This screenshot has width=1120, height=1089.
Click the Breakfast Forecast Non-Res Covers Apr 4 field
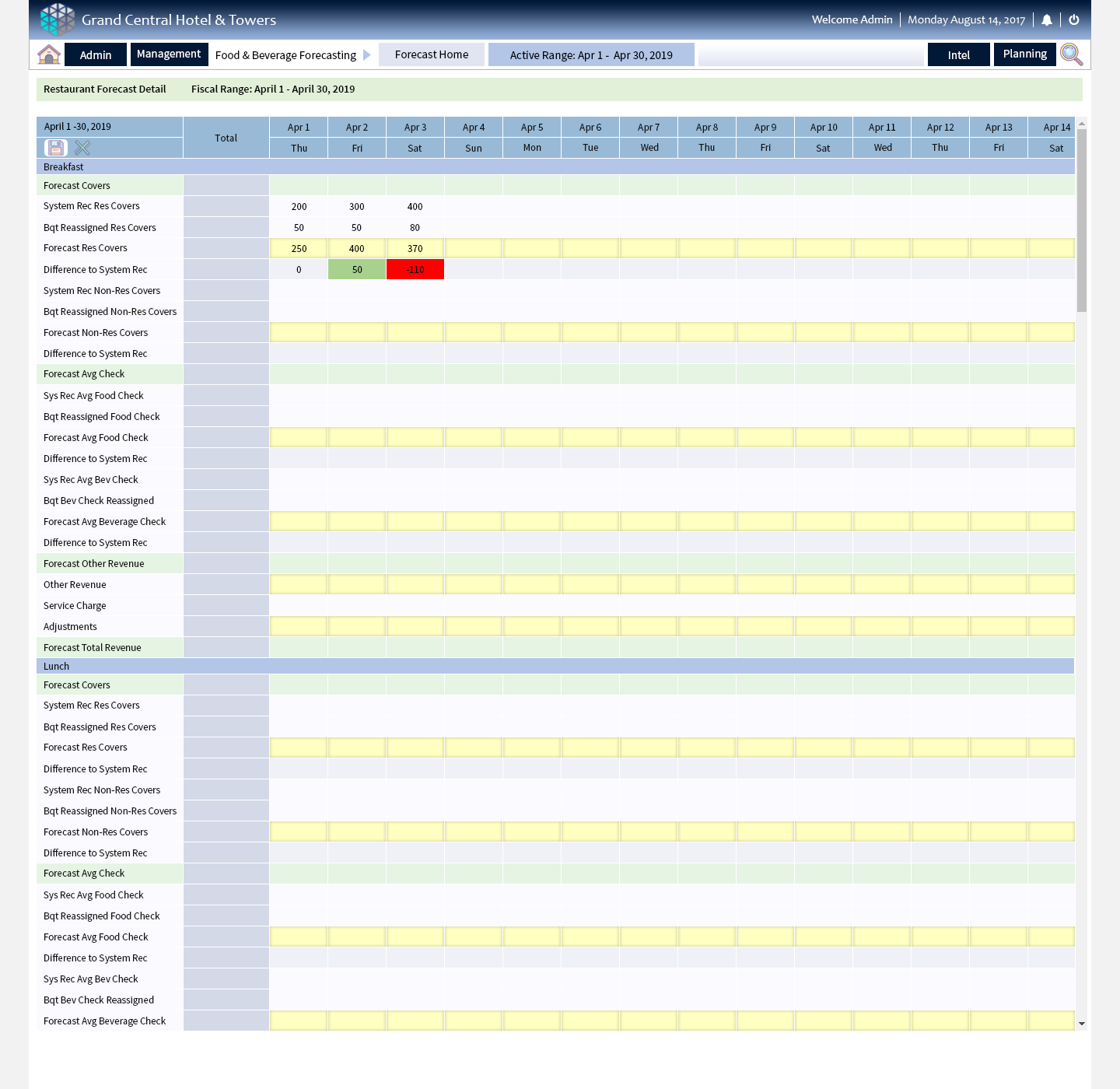[x=474, y=333]
